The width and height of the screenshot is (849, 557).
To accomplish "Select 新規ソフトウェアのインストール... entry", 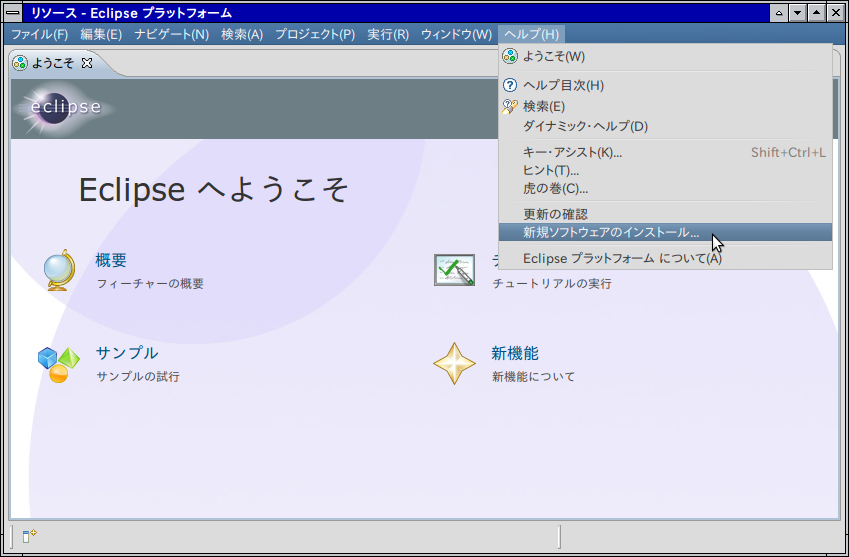I will coord(665,233).
